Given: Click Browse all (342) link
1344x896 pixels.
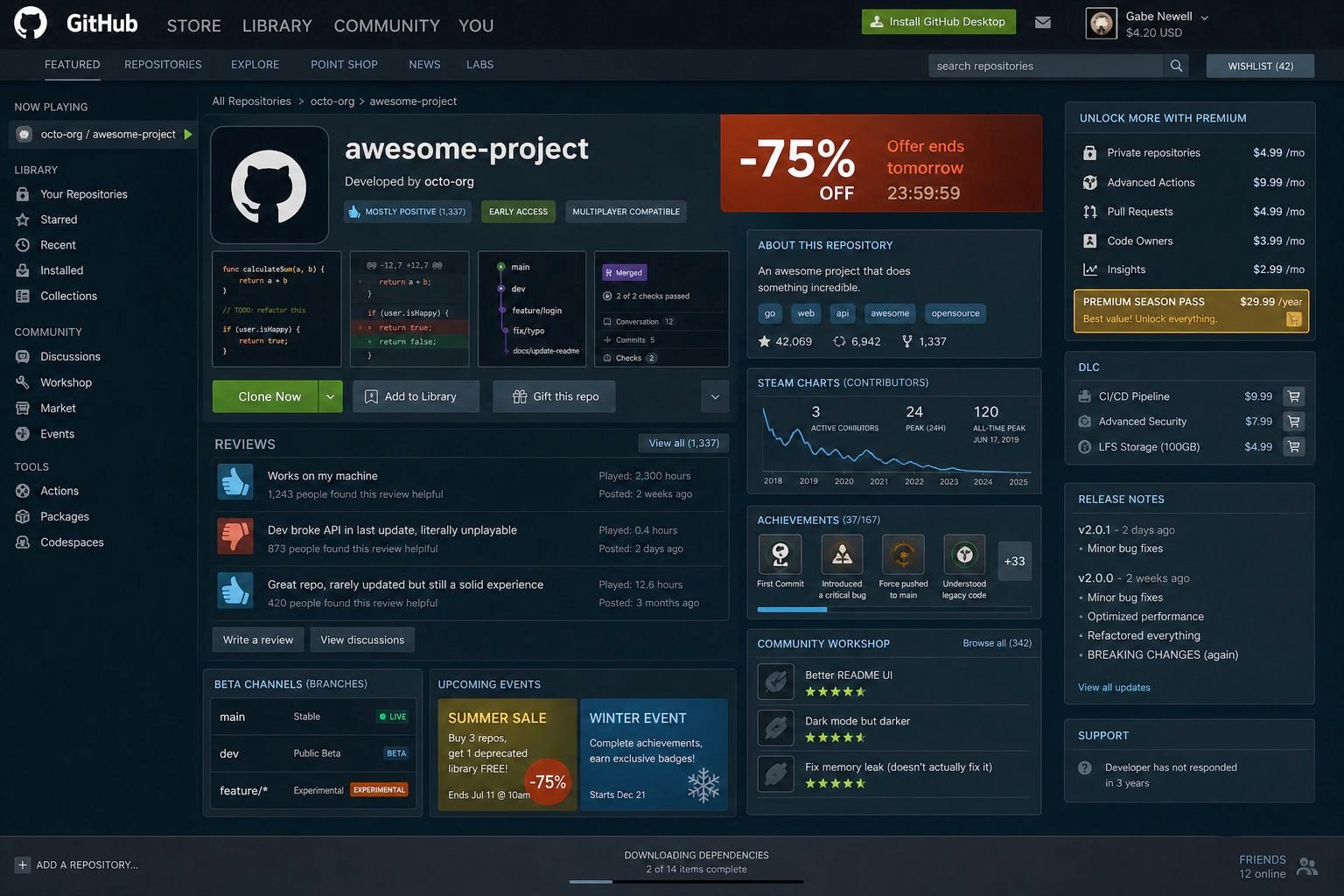Looking at the screenshot, I should point(997,643).
